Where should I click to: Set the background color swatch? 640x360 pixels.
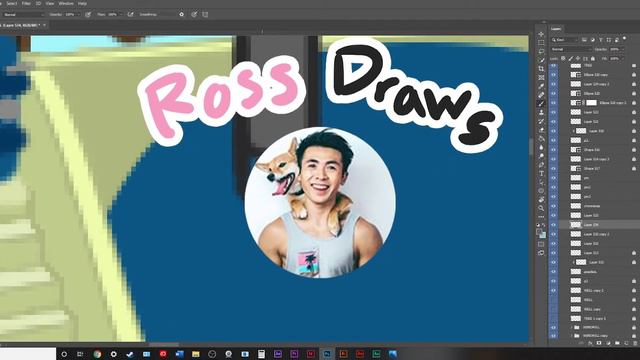[x=543, y=236]
